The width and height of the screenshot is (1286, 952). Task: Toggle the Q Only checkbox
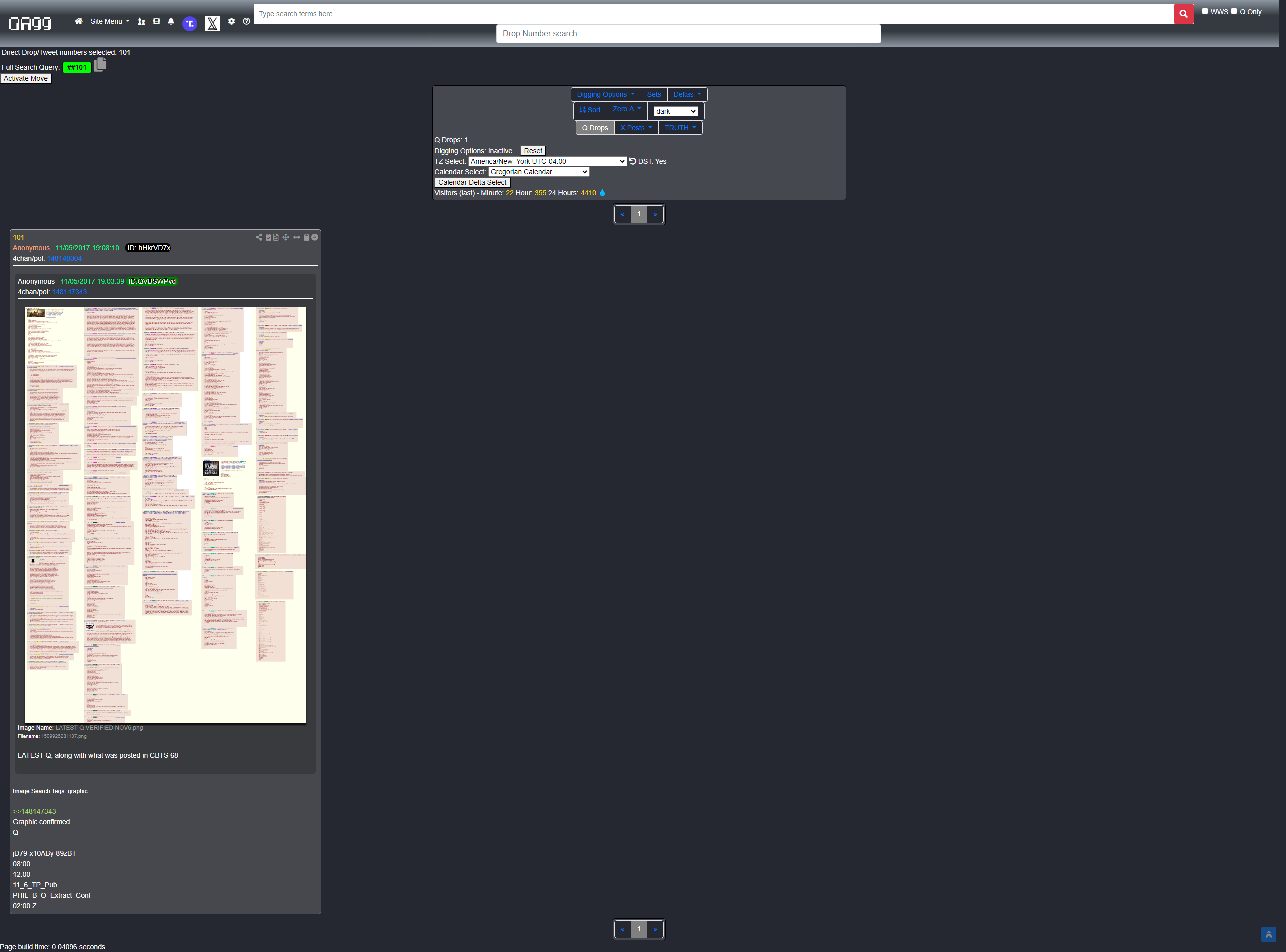pyautogui.click(x=1234, y=11)
